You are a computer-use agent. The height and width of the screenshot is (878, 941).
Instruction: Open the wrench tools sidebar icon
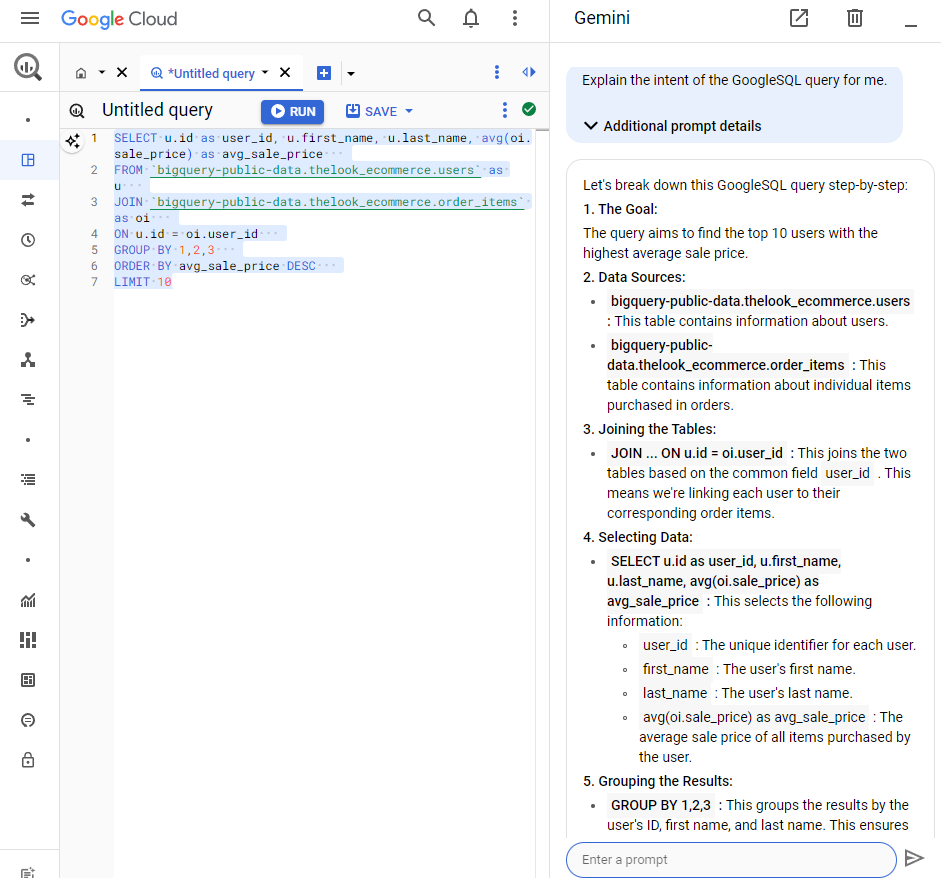(x=28, y=520)
